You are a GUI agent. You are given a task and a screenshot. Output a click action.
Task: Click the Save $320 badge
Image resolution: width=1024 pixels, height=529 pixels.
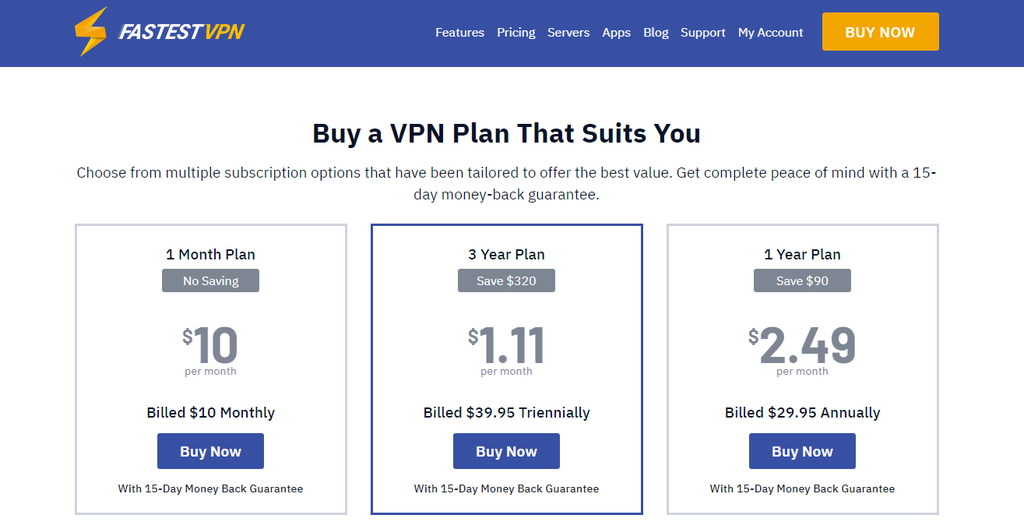506,281
